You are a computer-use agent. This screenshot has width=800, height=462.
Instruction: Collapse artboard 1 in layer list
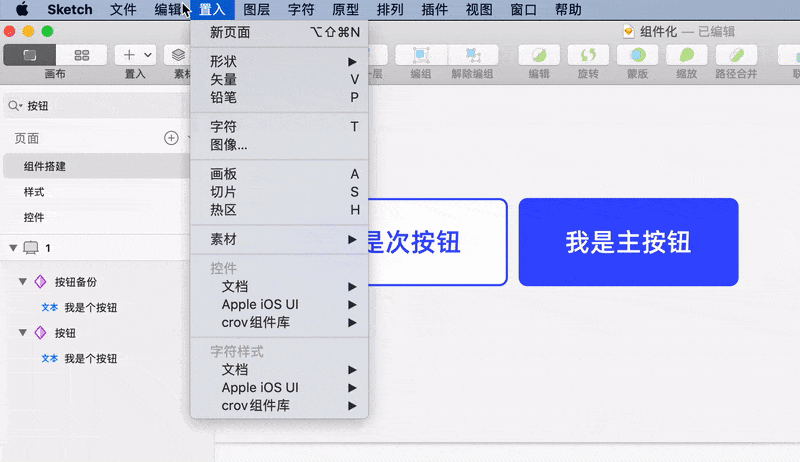(13, 248)
